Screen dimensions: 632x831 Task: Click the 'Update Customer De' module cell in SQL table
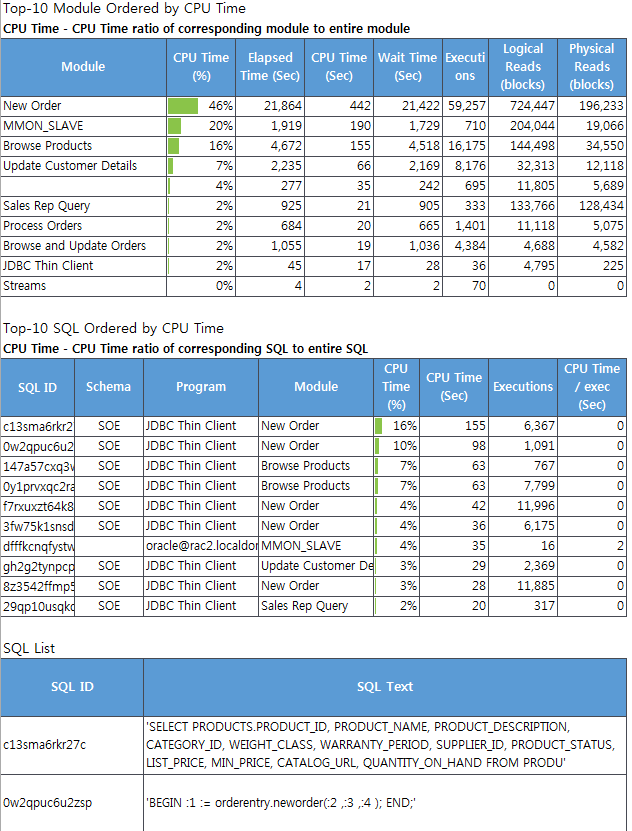coord(317,566)
